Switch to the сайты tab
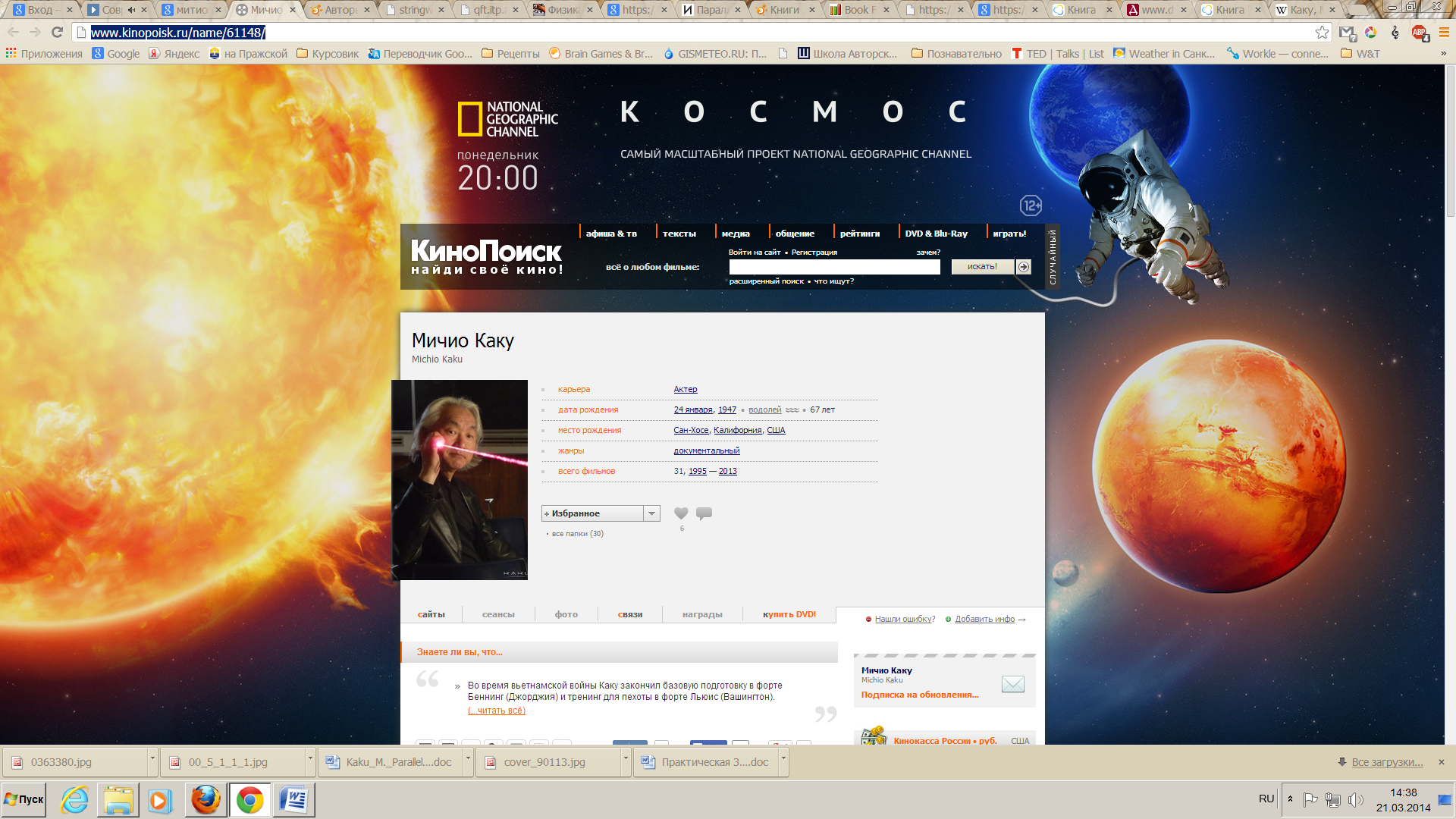 pyautogui.click(x=431, y=614)
